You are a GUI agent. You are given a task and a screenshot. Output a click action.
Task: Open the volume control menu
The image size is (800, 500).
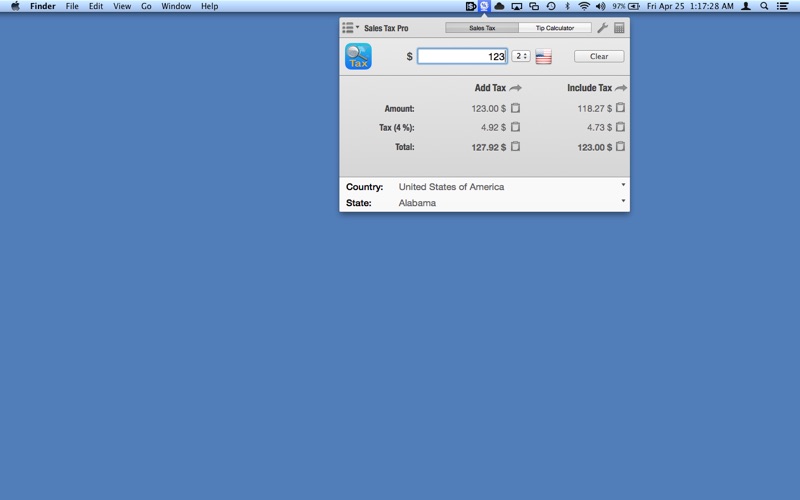[x=601, y=6]
